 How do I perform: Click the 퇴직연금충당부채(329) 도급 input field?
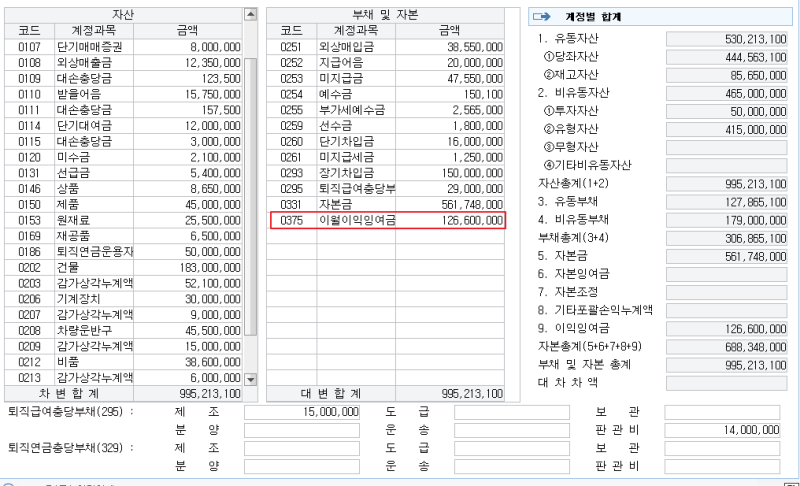(x=512, y=448)
